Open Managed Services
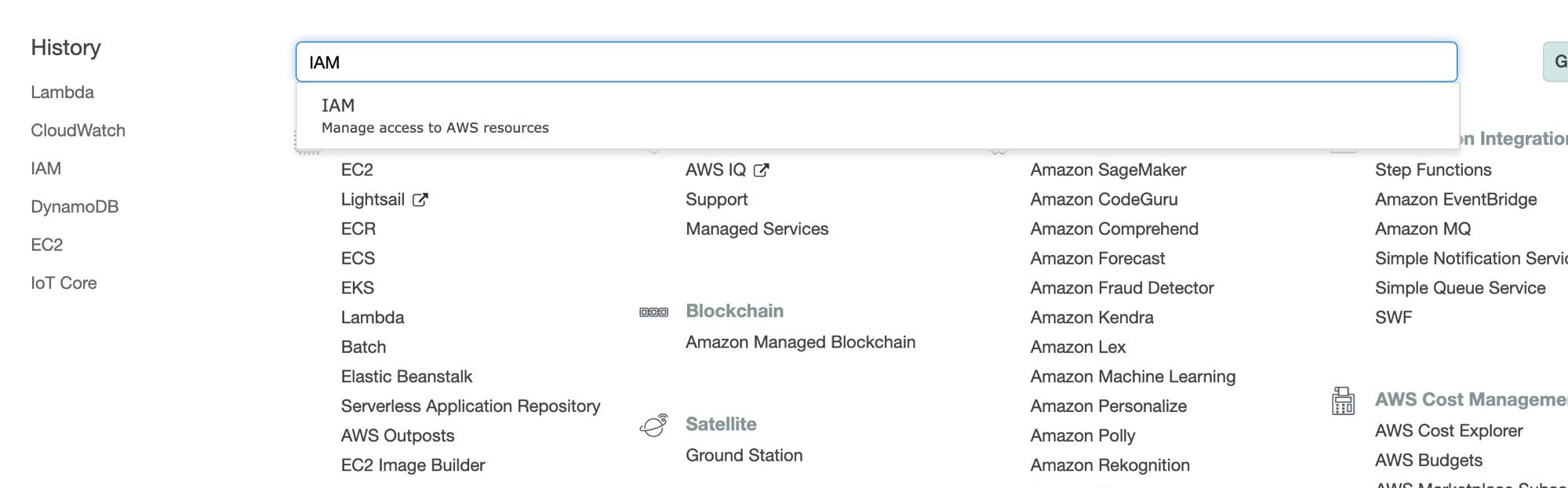The image size is (1568, 488). pos(757,229)
